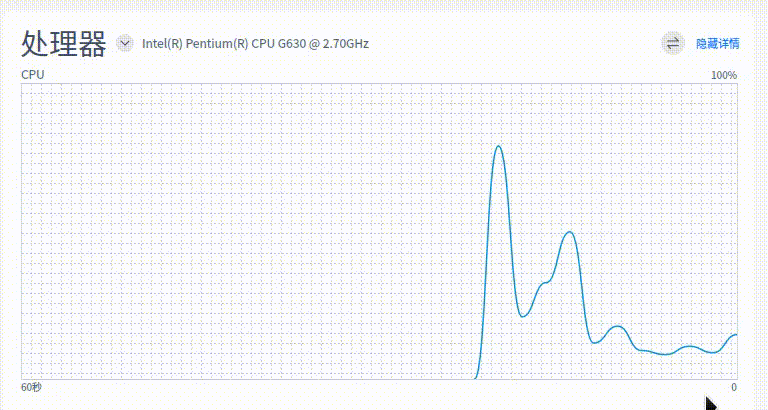
Task: Click the 60秒 time axis label
Action: (x=31, y=387)
